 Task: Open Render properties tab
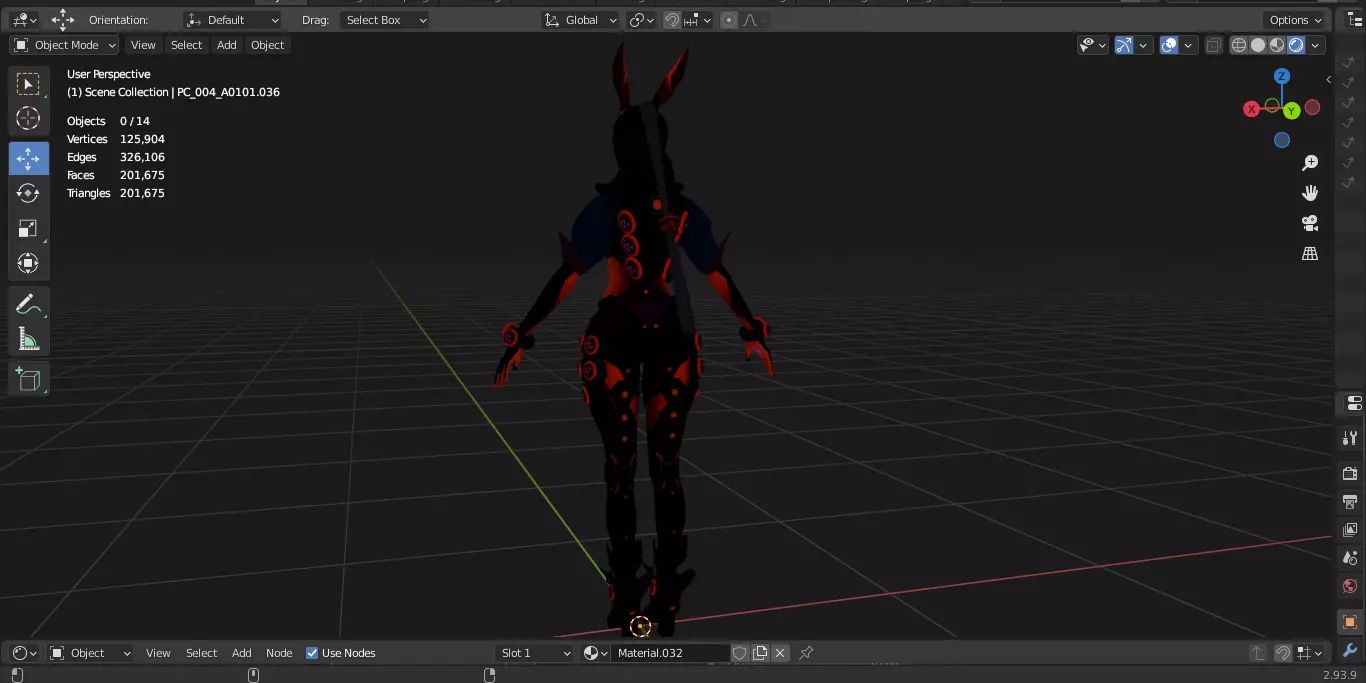[1350, 473]
